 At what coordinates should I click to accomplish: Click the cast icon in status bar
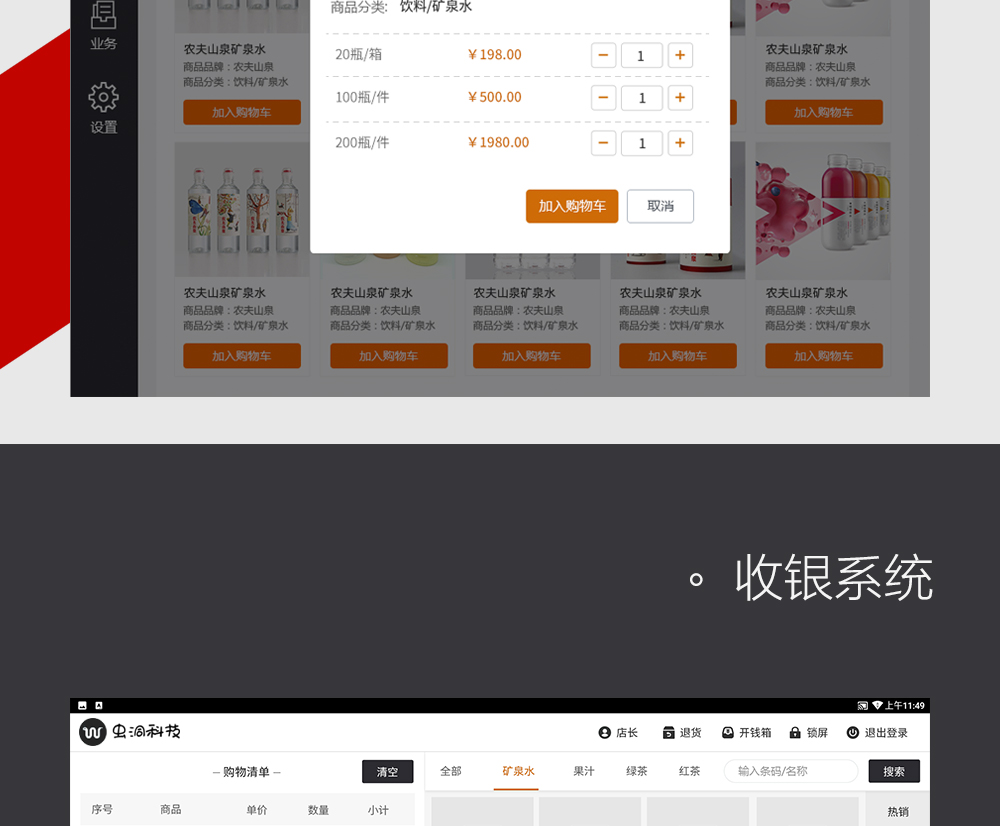pyautogui.click(x=862, y=705)
